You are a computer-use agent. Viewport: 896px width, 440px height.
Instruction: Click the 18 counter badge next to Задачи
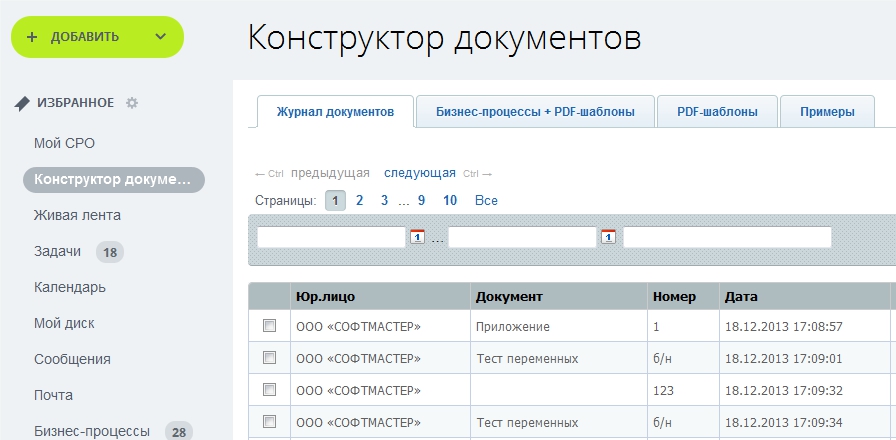click(x=110, y=252)
